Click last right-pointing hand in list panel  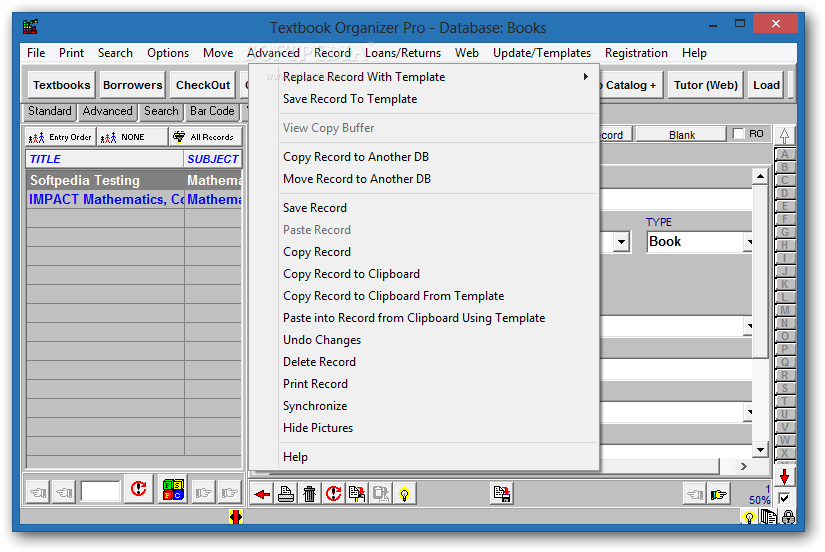point(229,493)
